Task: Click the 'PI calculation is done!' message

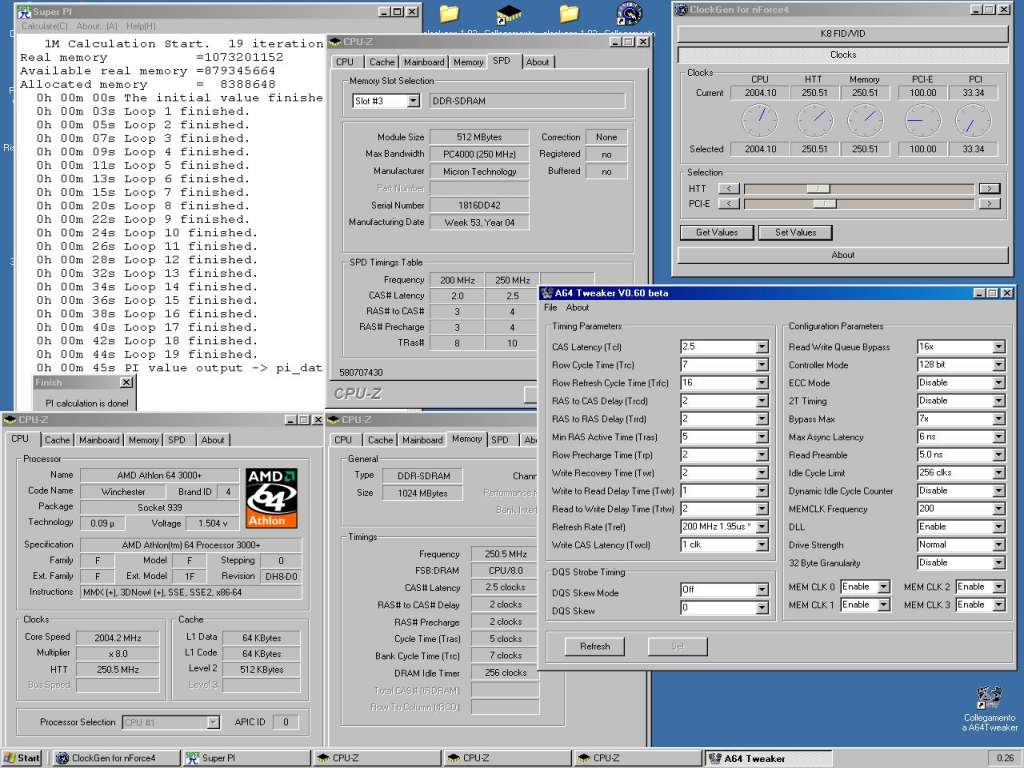Action: [x=87, y=404]
